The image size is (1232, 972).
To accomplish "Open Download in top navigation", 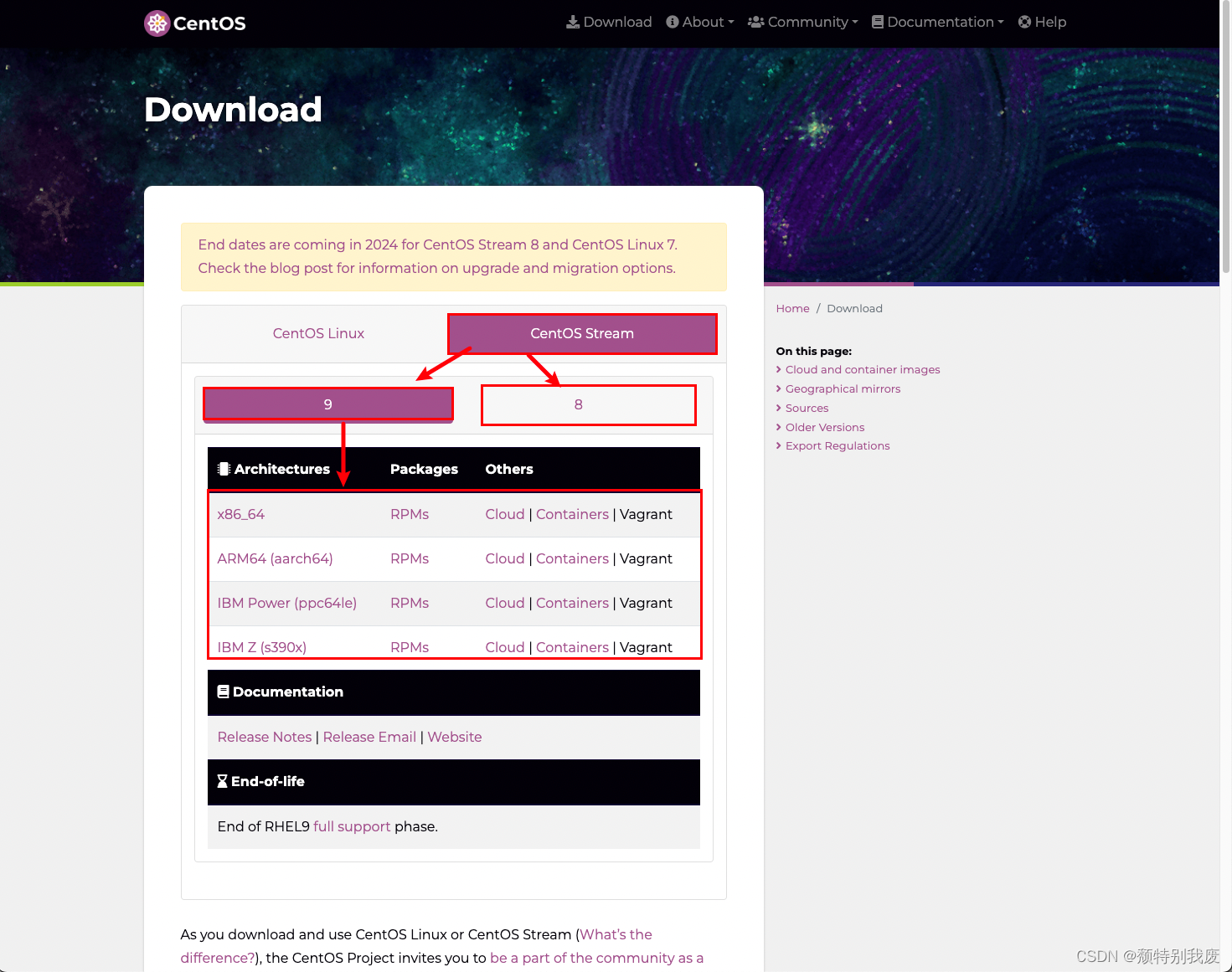I will point(609,22).
